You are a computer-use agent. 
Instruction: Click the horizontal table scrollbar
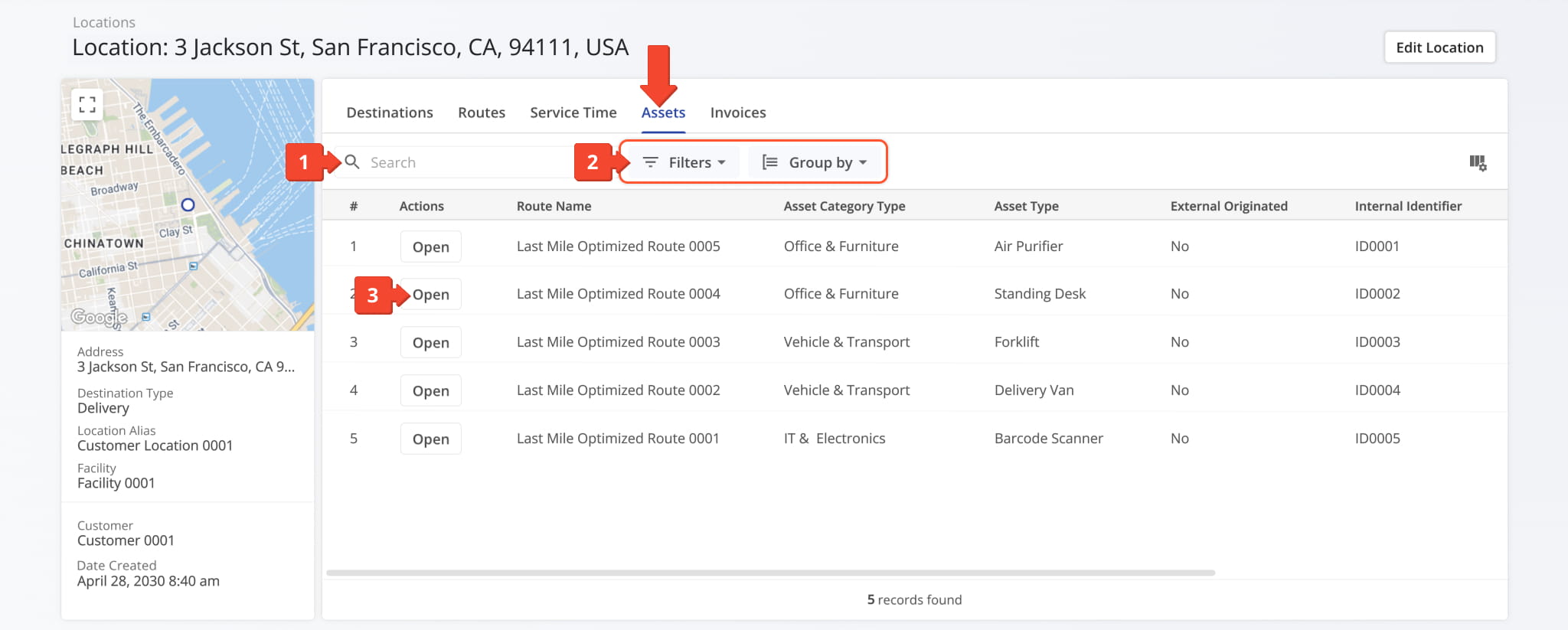[x=770, y=573]
